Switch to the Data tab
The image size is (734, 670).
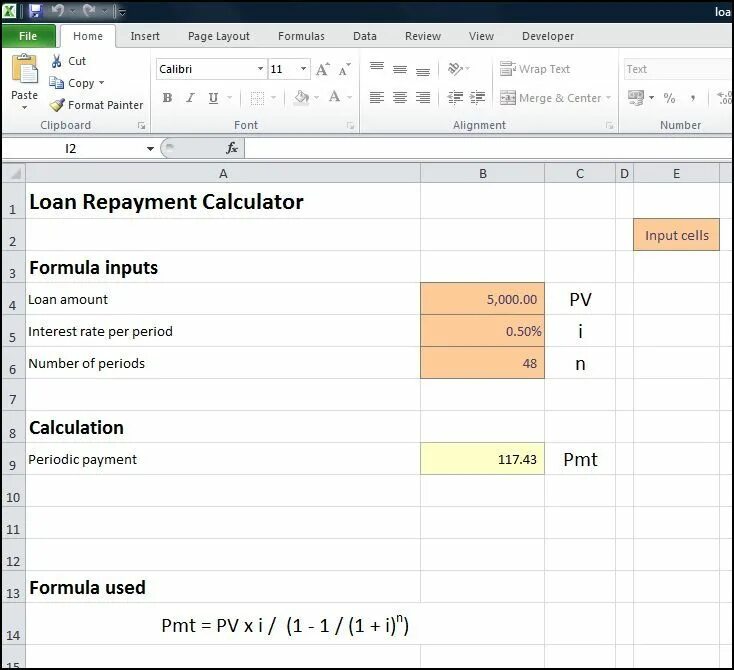[x=365, y=36]
